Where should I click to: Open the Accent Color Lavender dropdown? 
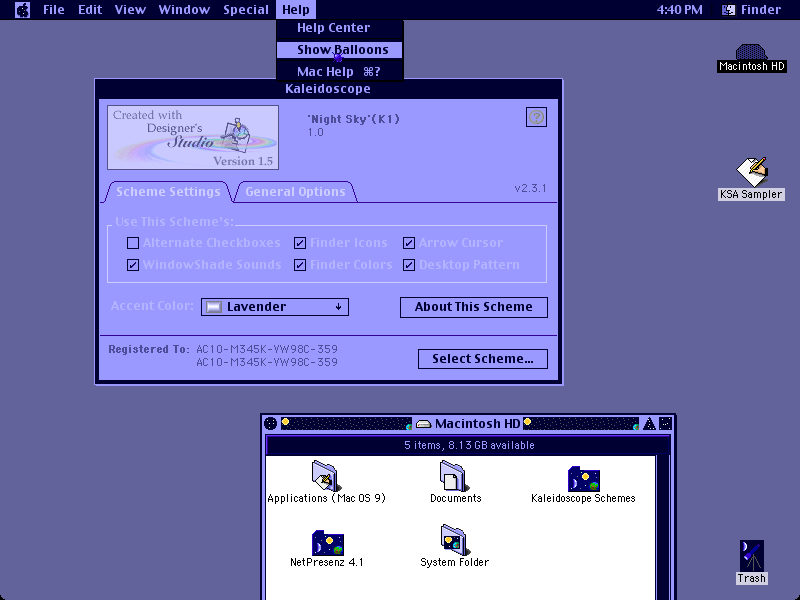pos(275,307)
